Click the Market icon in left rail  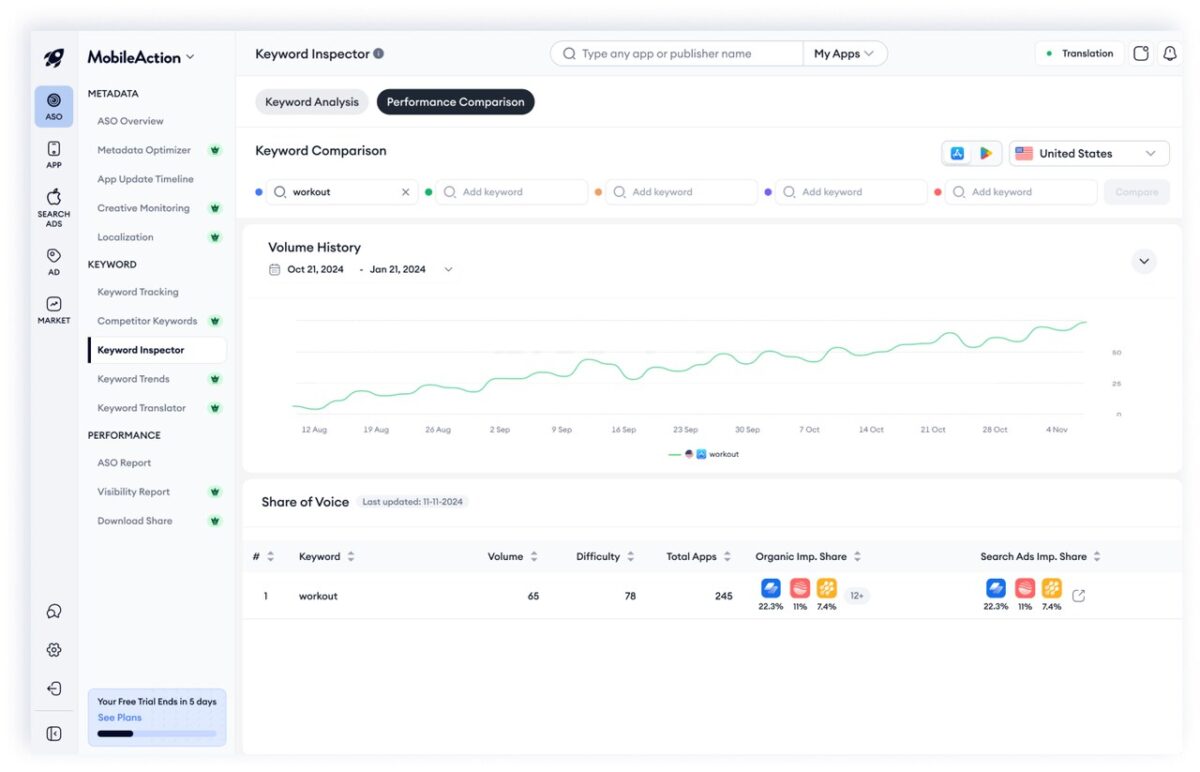point(54,309)
